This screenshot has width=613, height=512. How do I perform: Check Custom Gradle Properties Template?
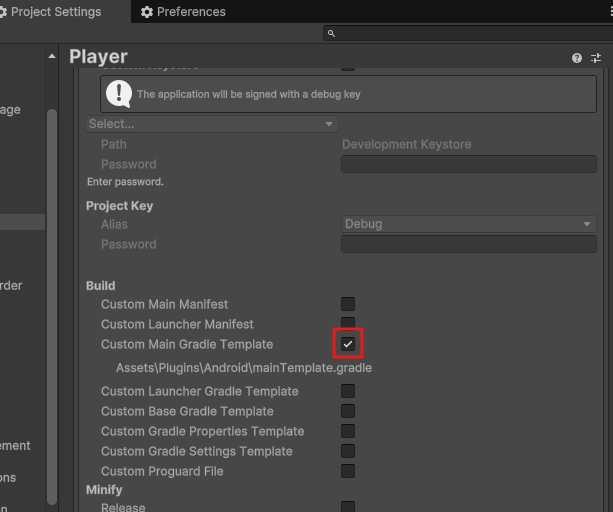(x=348, y=431)
